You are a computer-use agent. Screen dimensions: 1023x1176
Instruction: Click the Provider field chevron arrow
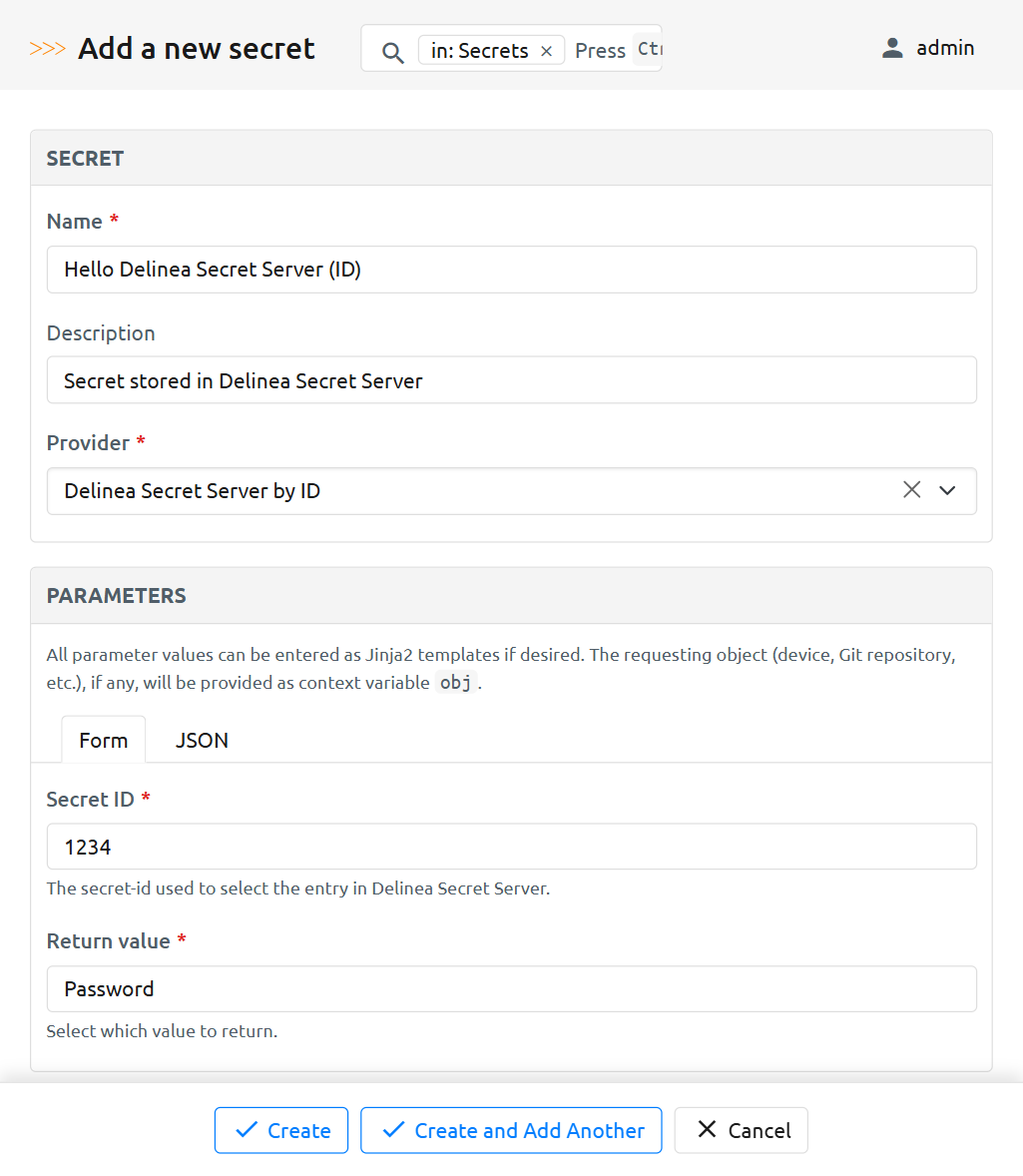tap(948, 490)
